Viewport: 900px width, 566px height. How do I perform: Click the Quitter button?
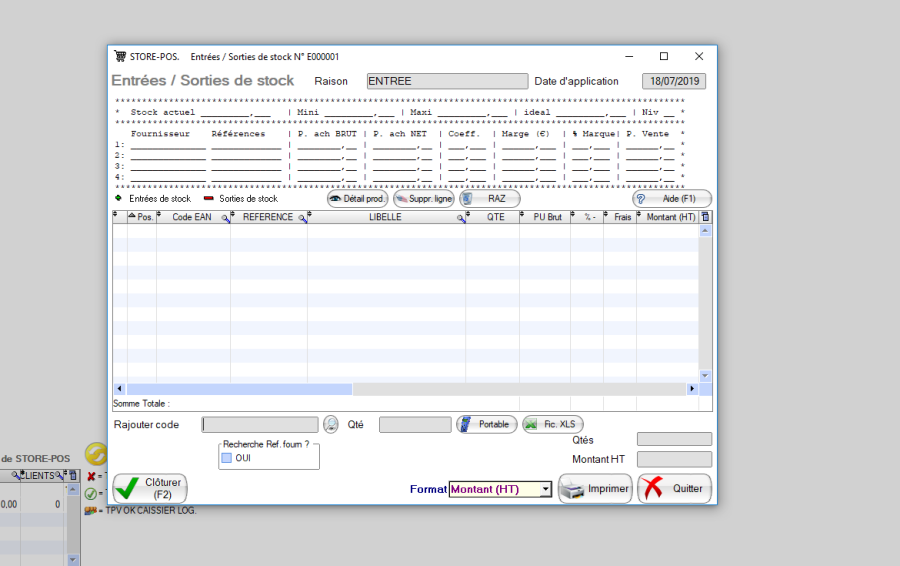click(x=674, y=489)
